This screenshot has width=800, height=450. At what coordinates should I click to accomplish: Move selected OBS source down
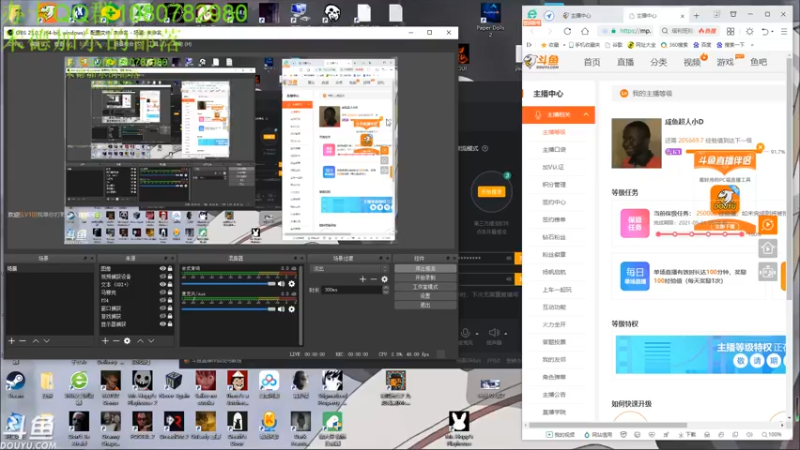click(151, 340)
